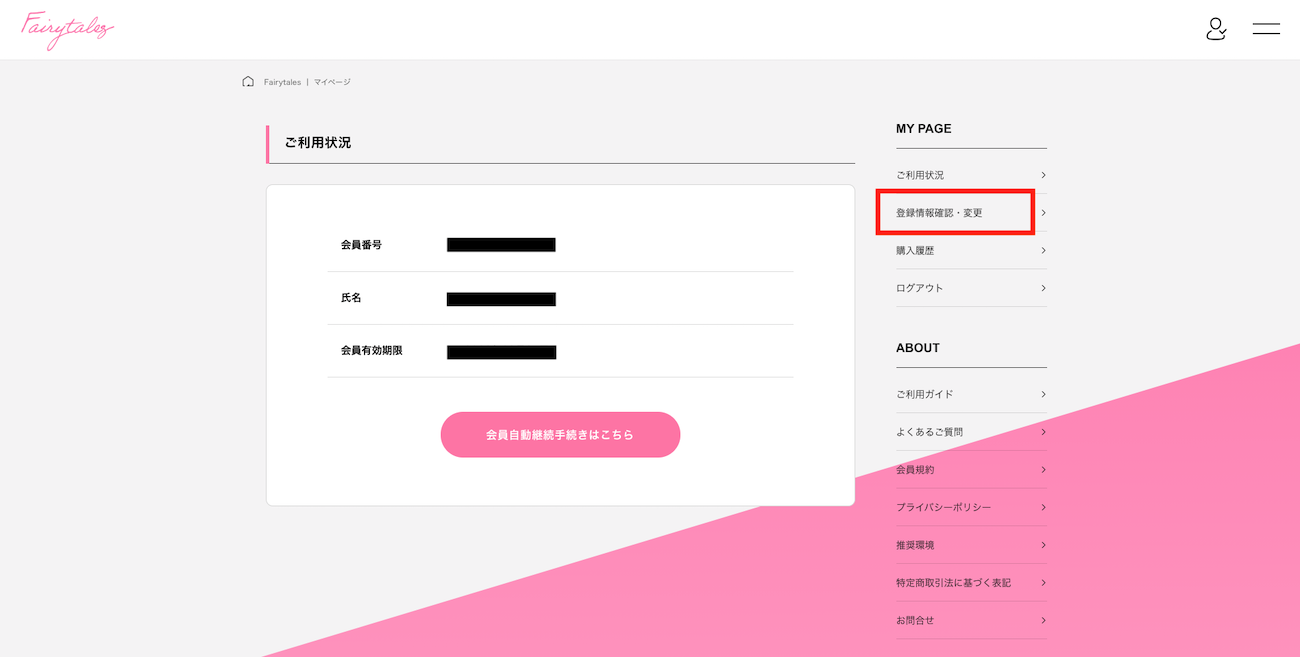Select 登録情報確認・変更 menu item
This screenshot has height=657, width=1300.
[939, 213]
